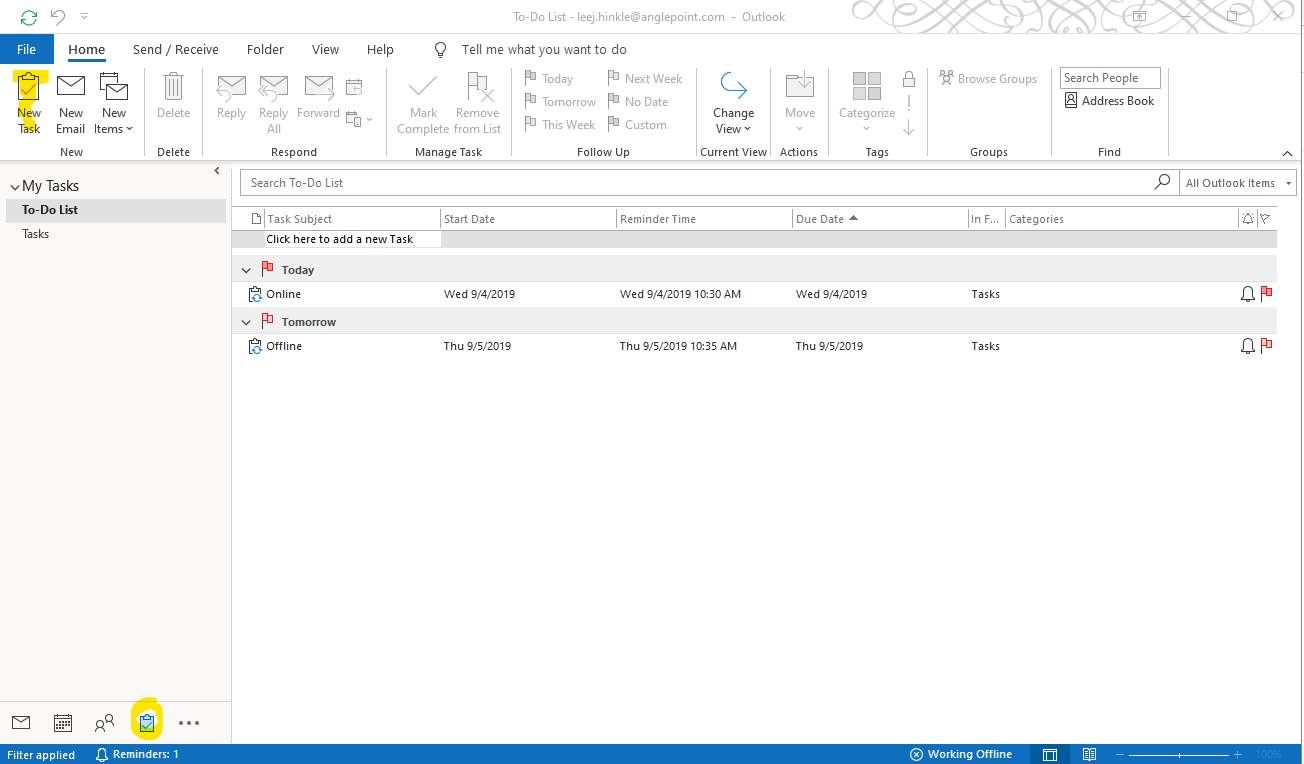Flag task for This Week
This screenshot has width=1304, height=764.
(560, 125)
